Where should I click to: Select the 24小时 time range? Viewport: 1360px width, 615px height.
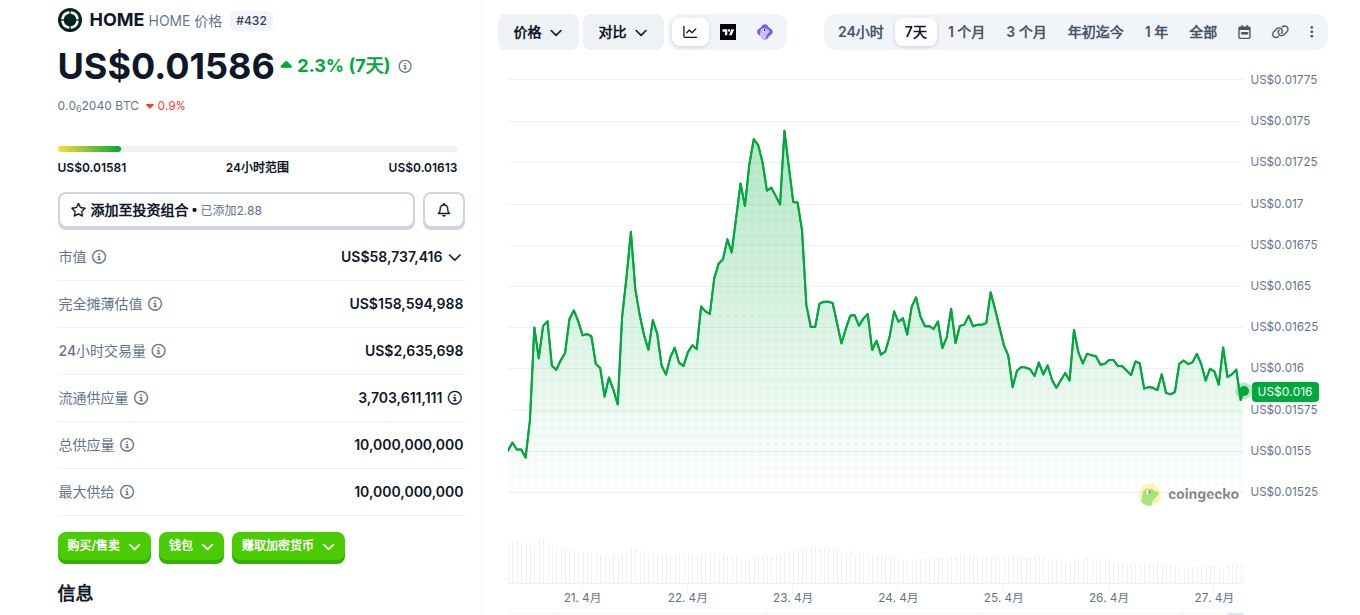860,32
